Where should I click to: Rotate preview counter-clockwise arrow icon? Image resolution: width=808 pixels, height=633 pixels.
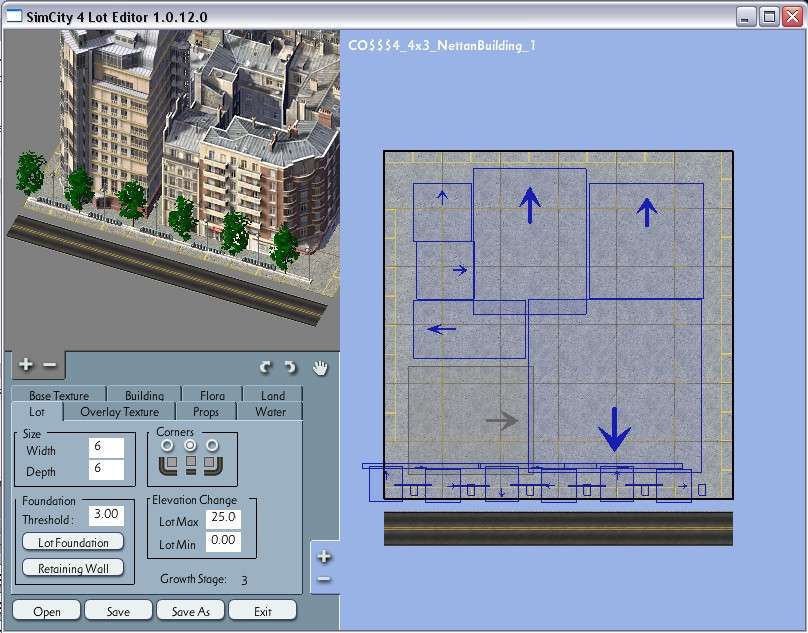pyautogui.click(x=265, y=367)
